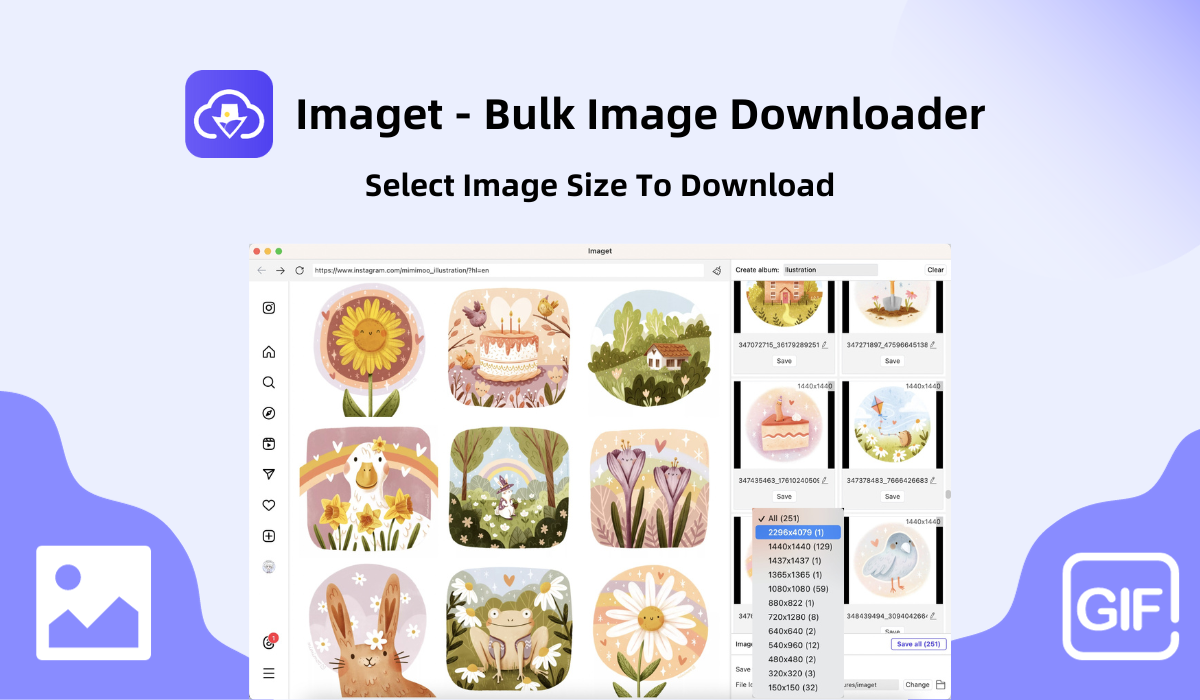Choose the 2296x4079 (1) size option
The width and height of the screenshot is (1200, 700).
click(799, 532)
